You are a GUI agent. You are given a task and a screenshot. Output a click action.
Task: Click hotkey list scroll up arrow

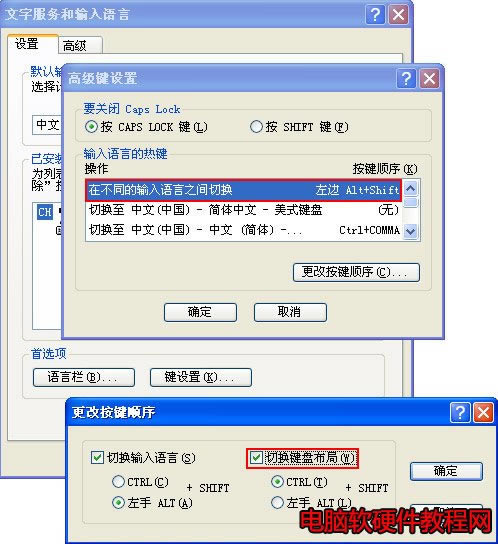pyautogui.click(x=411, y=189)
